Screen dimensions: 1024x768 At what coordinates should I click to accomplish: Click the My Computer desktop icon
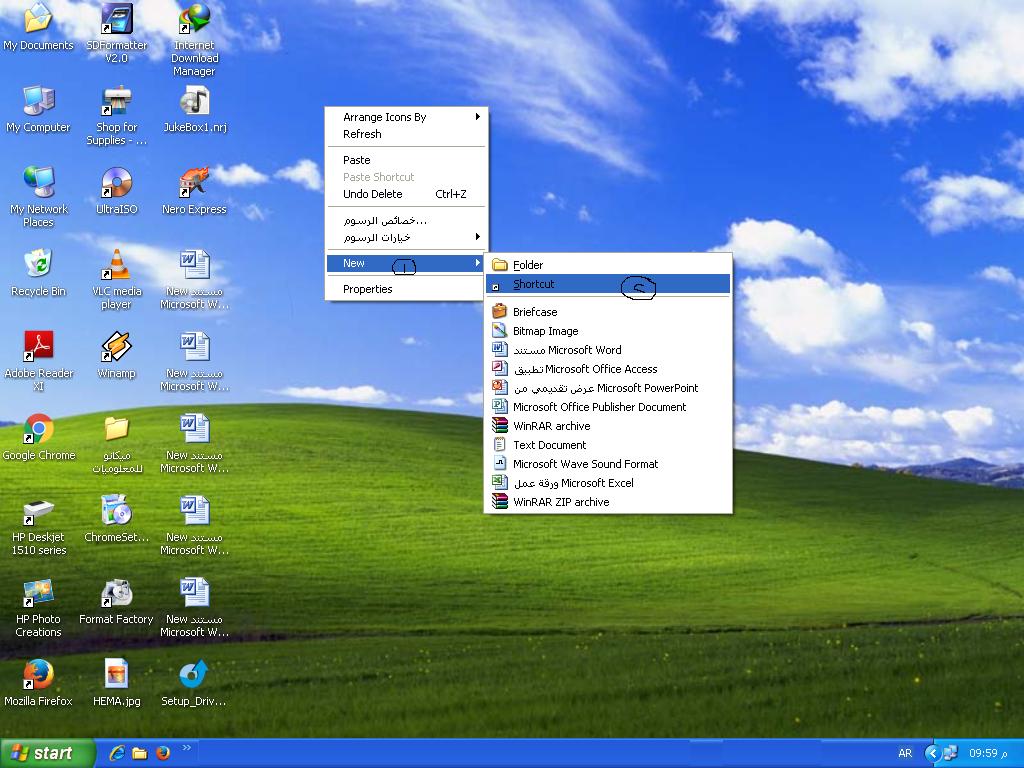tap(39, 109)
